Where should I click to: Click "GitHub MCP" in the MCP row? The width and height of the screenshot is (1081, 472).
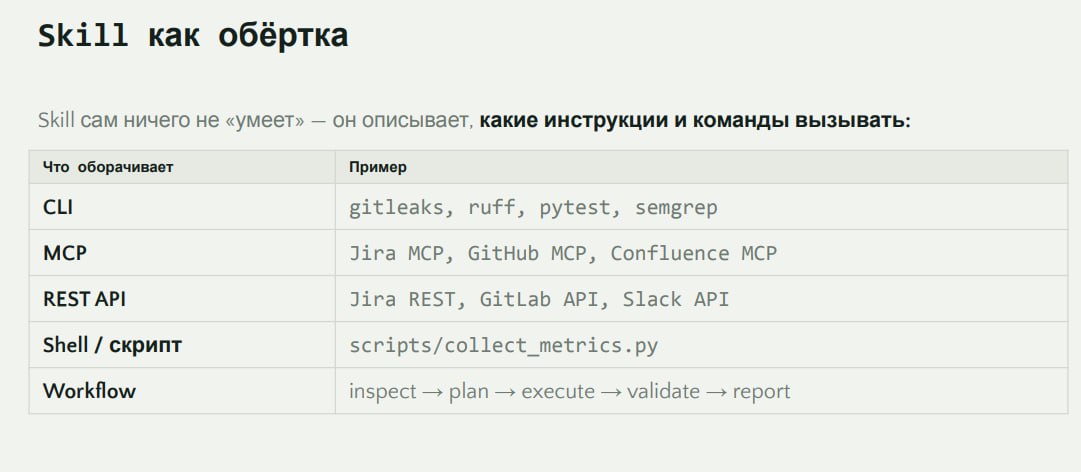point(527,253)
